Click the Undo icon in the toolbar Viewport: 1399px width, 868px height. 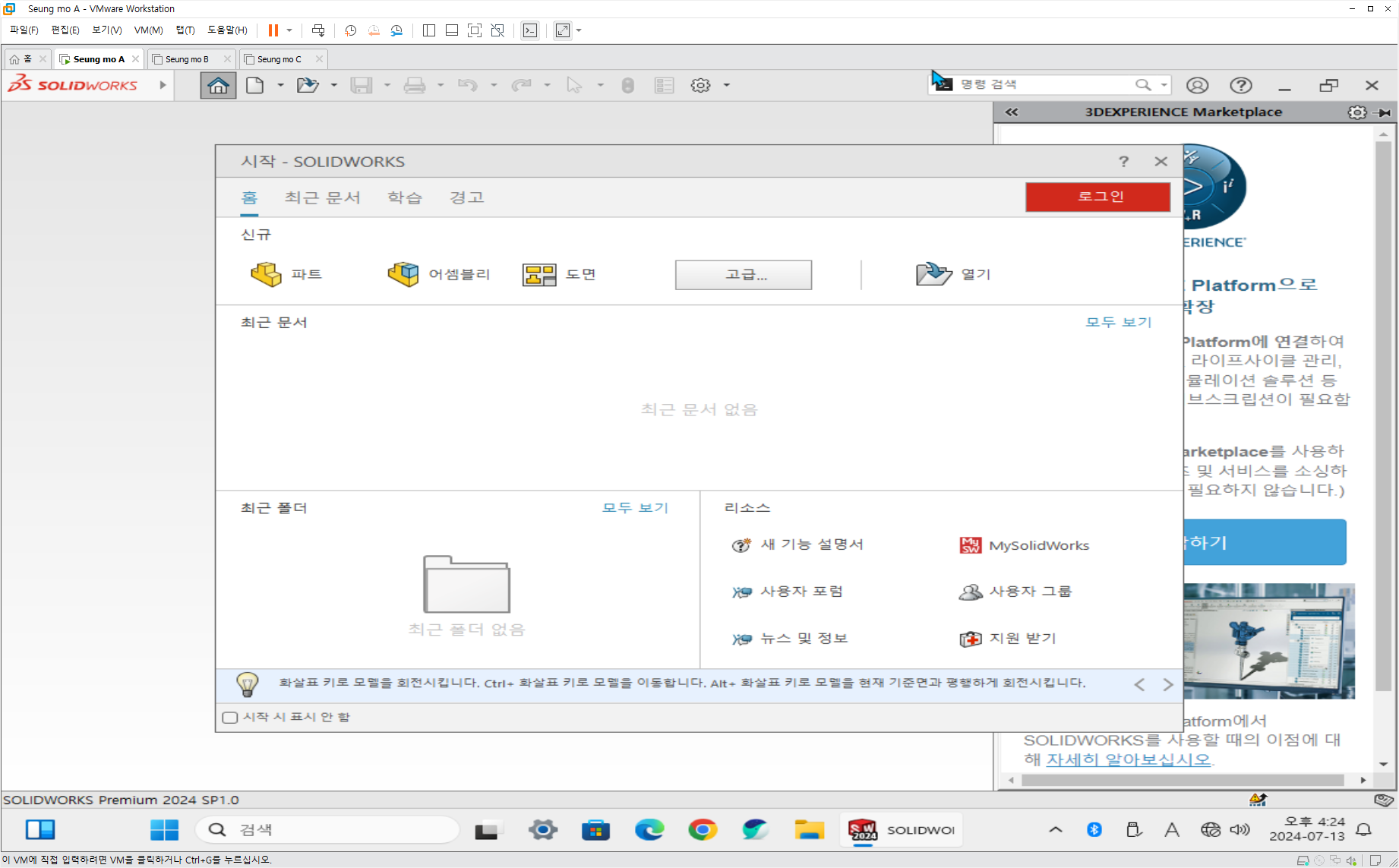pyautogui.click(x=468, y=85)
